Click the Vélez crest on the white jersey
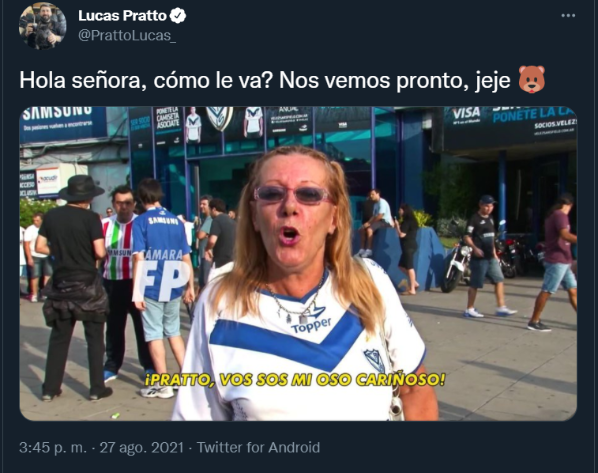The width and height of the screenshot is (598, 473). tap(374, 361)
